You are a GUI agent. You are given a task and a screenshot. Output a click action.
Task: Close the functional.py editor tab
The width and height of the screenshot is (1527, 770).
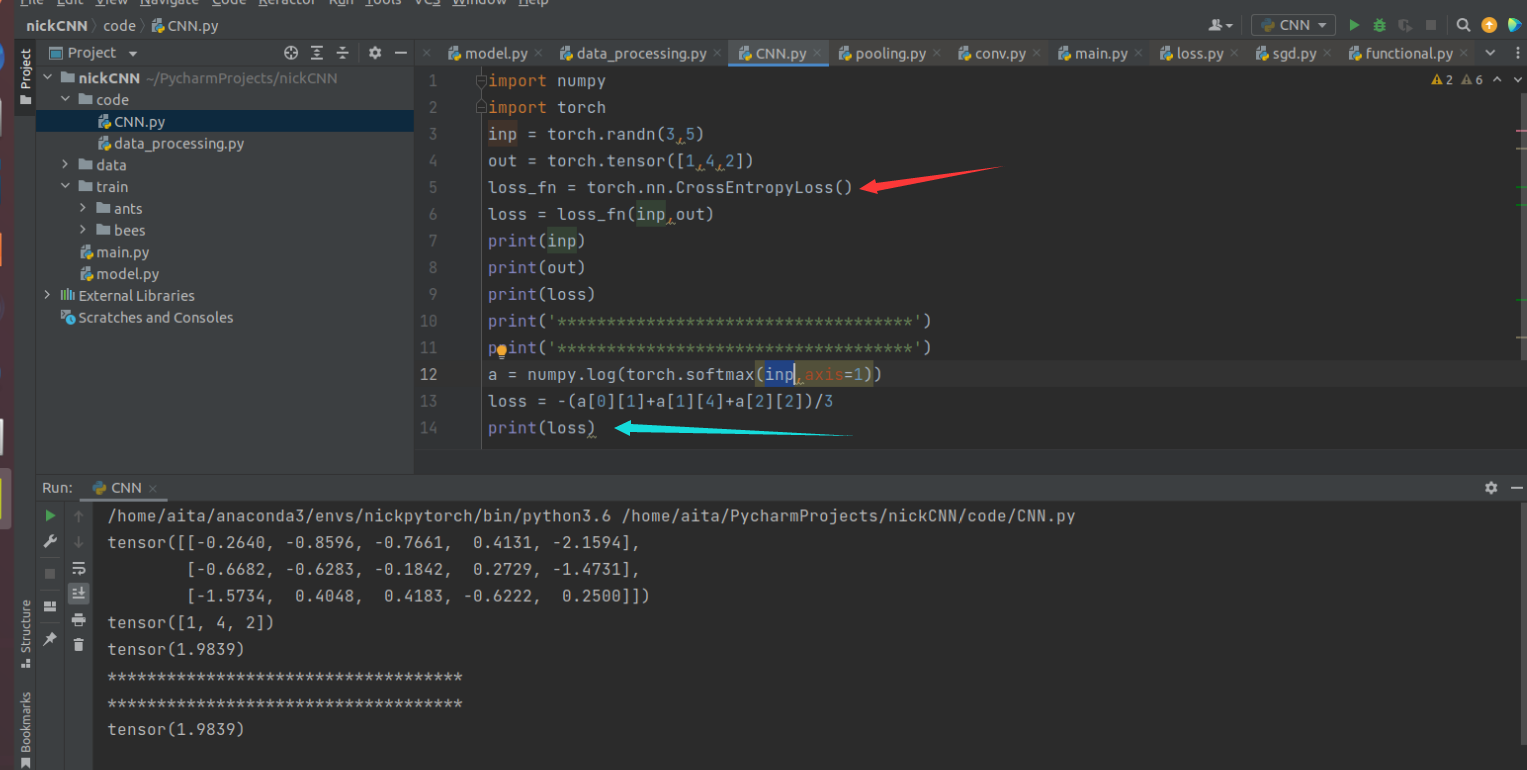[1464, 54]
